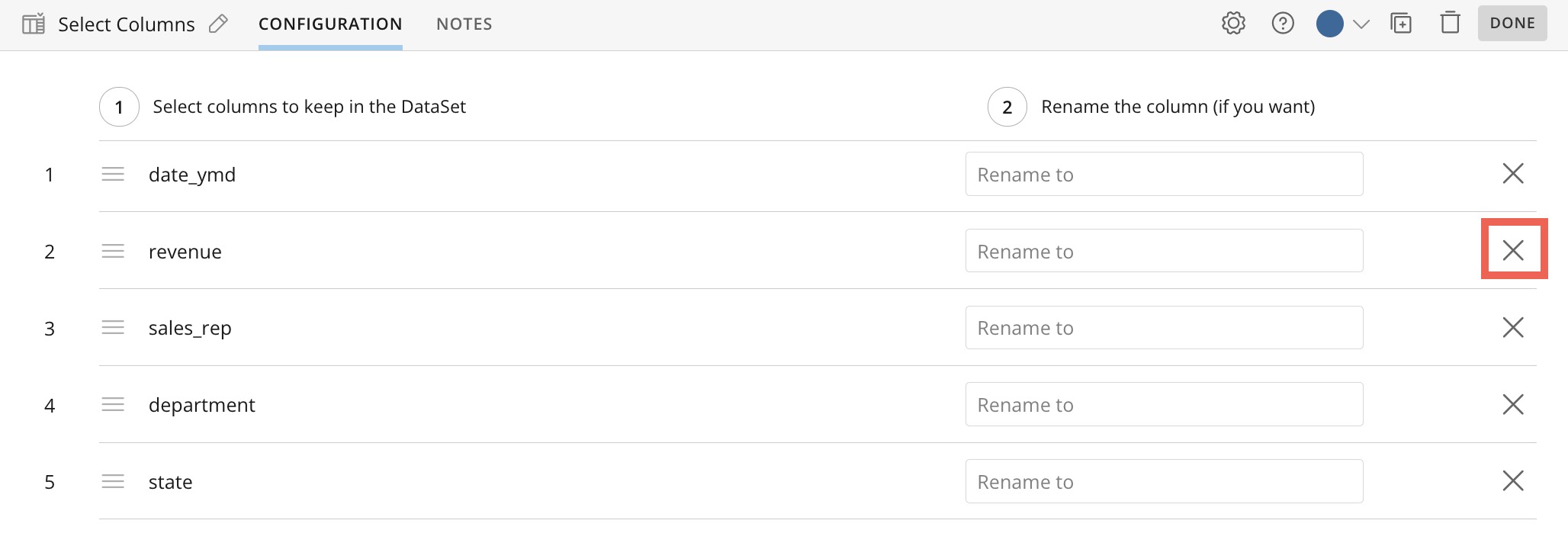
Task: Switch to the NOTES tab
Action: pos(464,24)
